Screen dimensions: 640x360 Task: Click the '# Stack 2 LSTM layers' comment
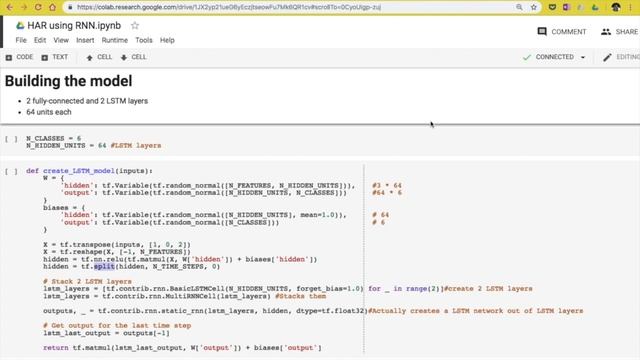pyautogui.click(x=87, y=281)
